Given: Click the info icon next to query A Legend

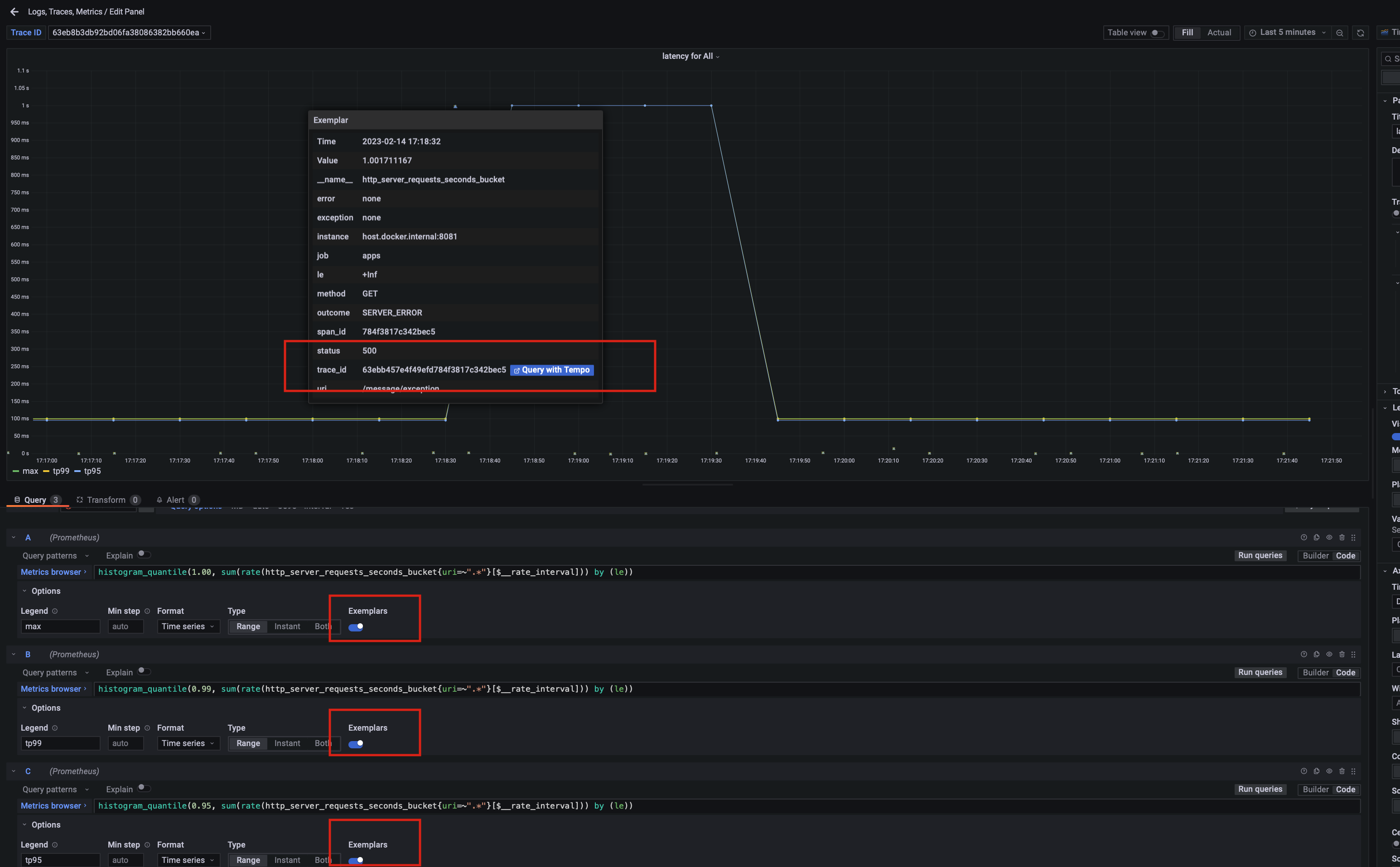Looking at the screenshot, I should click(x=55, y=611).
